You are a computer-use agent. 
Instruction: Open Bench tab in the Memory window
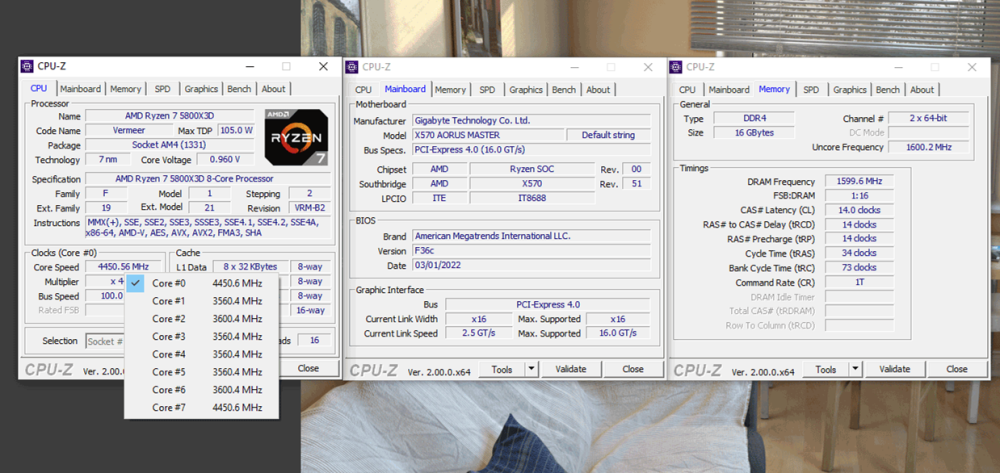(x=888, y=89)
